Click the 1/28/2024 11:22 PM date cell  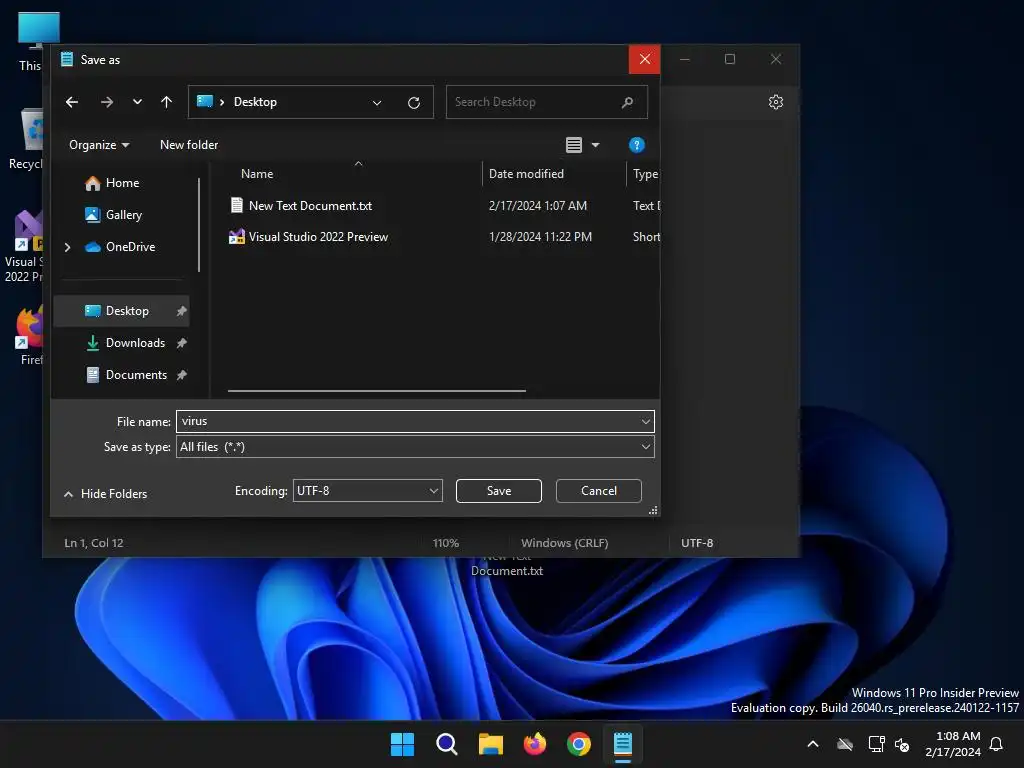click(540, 237)
